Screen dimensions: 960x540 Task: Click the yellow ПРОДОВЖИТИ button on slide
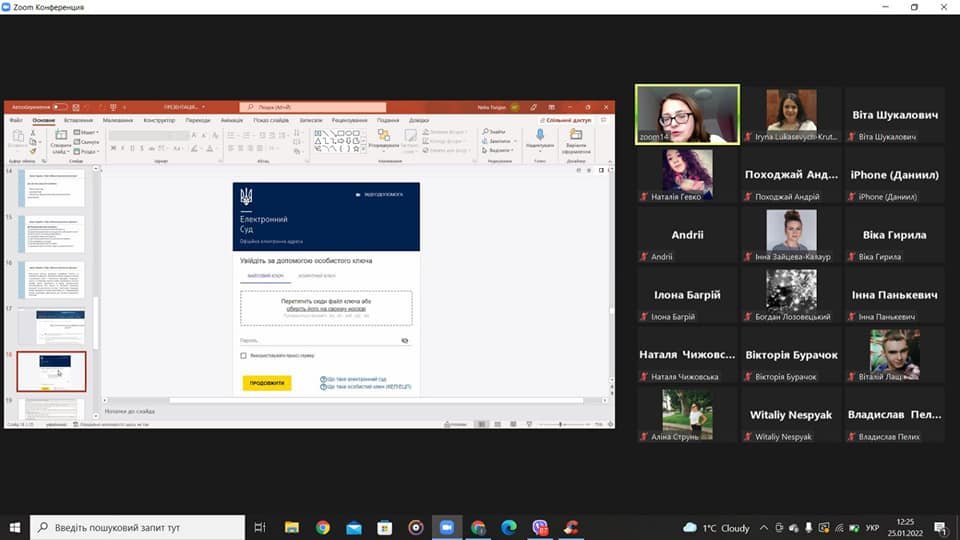(x=267, y=383)
